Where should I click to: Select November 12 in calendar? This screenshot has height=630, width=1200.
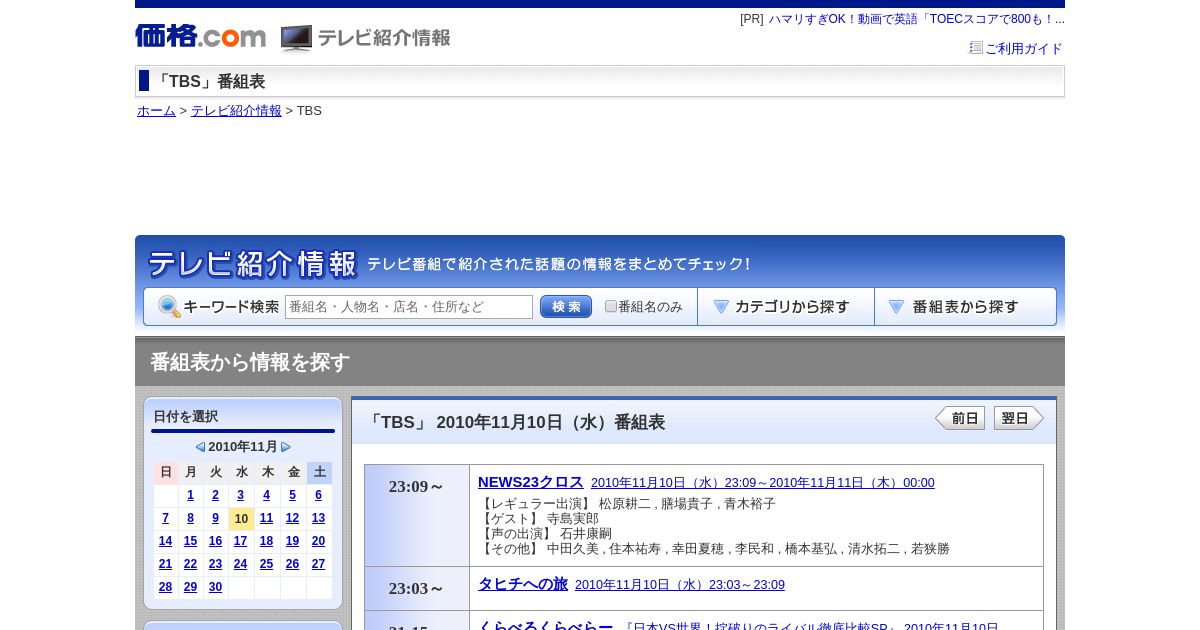point(292,518)
